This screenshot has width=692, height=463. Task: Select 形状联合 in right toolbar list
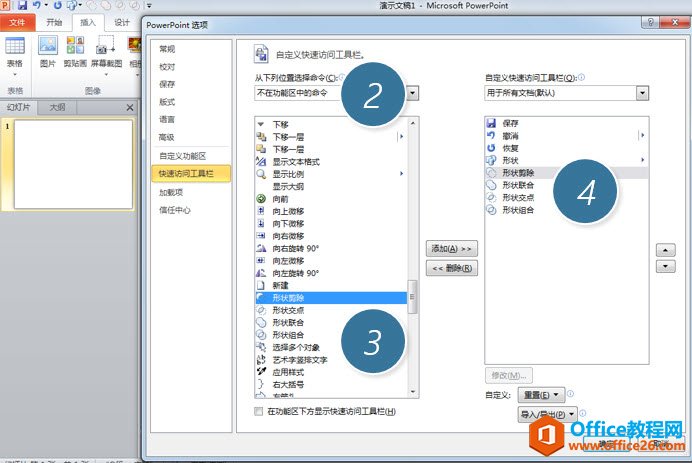(x=567, y=185)
